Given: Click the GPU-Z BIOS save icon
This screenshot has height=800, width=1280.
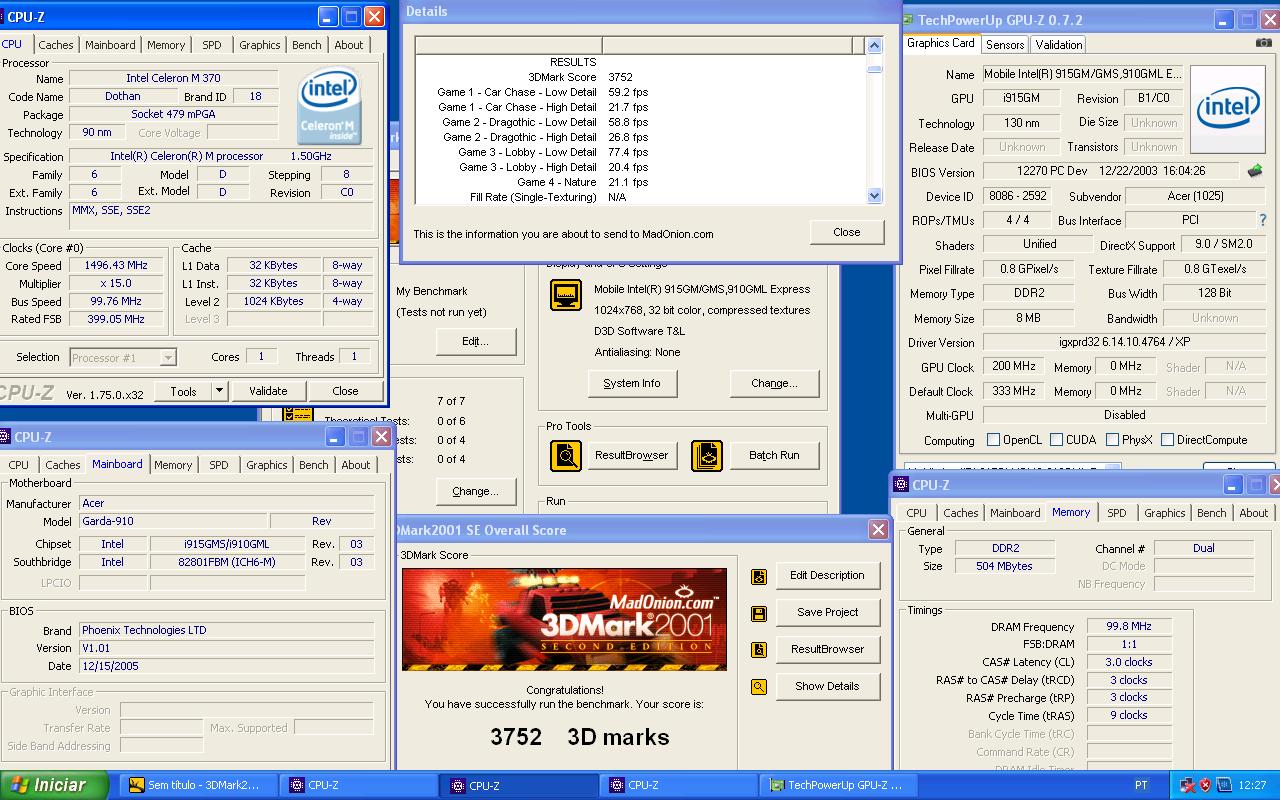Looking at the screenshot, I should point(1255,171).
